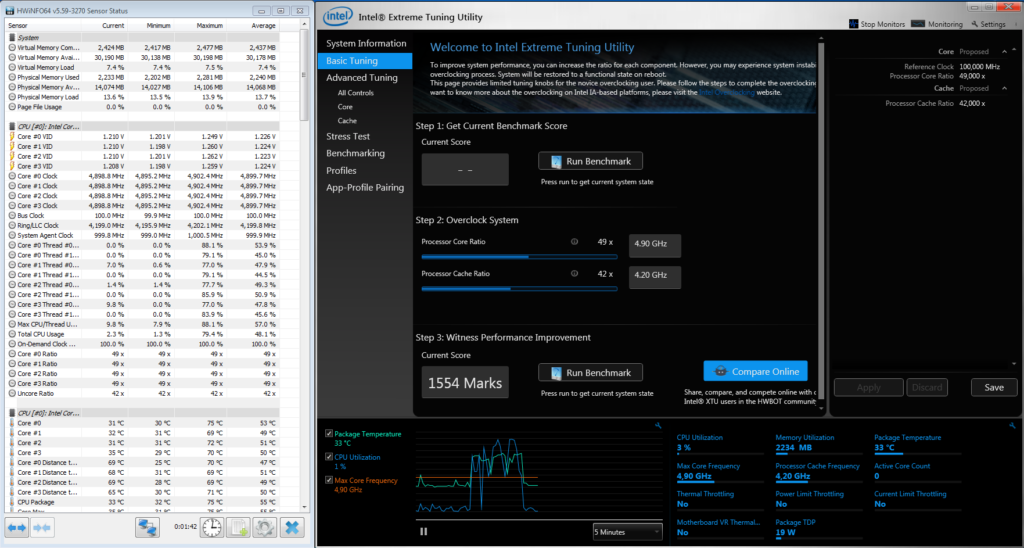Click the System group header icon in HWiNFO
1024x548 pixels.
click(12, 37)
